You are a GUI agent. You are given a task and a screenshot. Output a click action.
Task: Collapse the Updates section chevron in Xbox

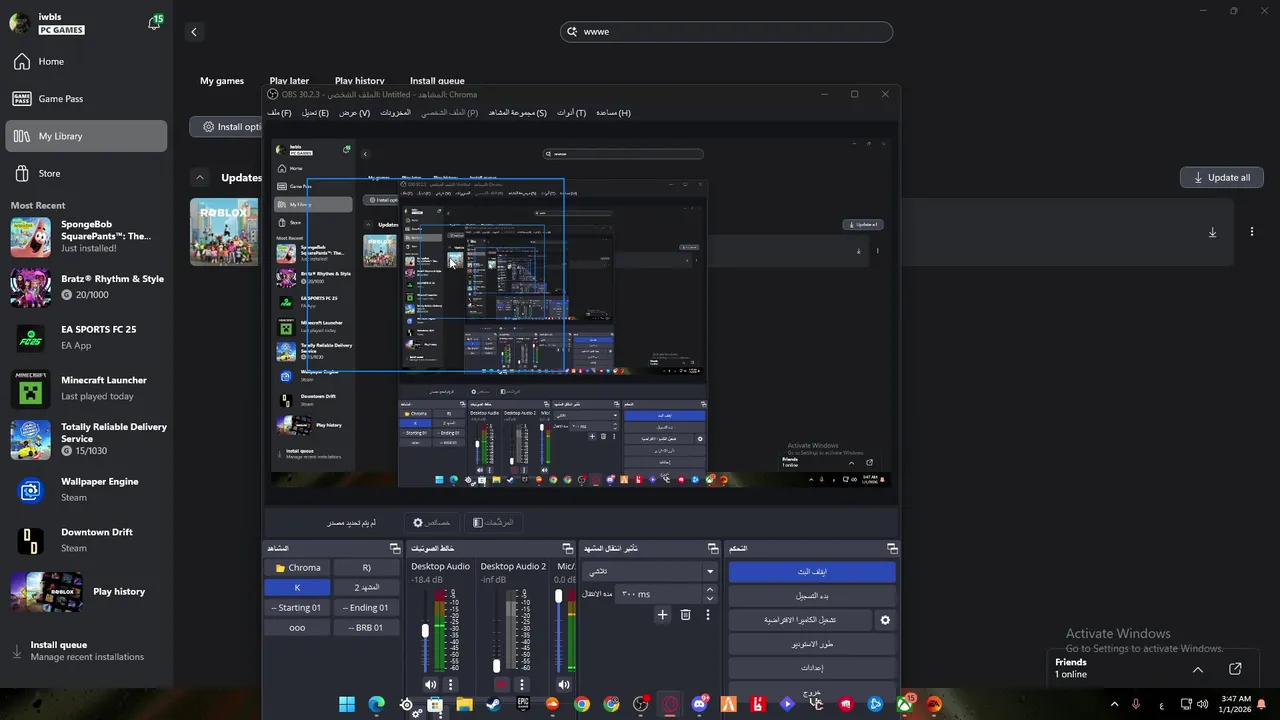[x=200, y=178]
